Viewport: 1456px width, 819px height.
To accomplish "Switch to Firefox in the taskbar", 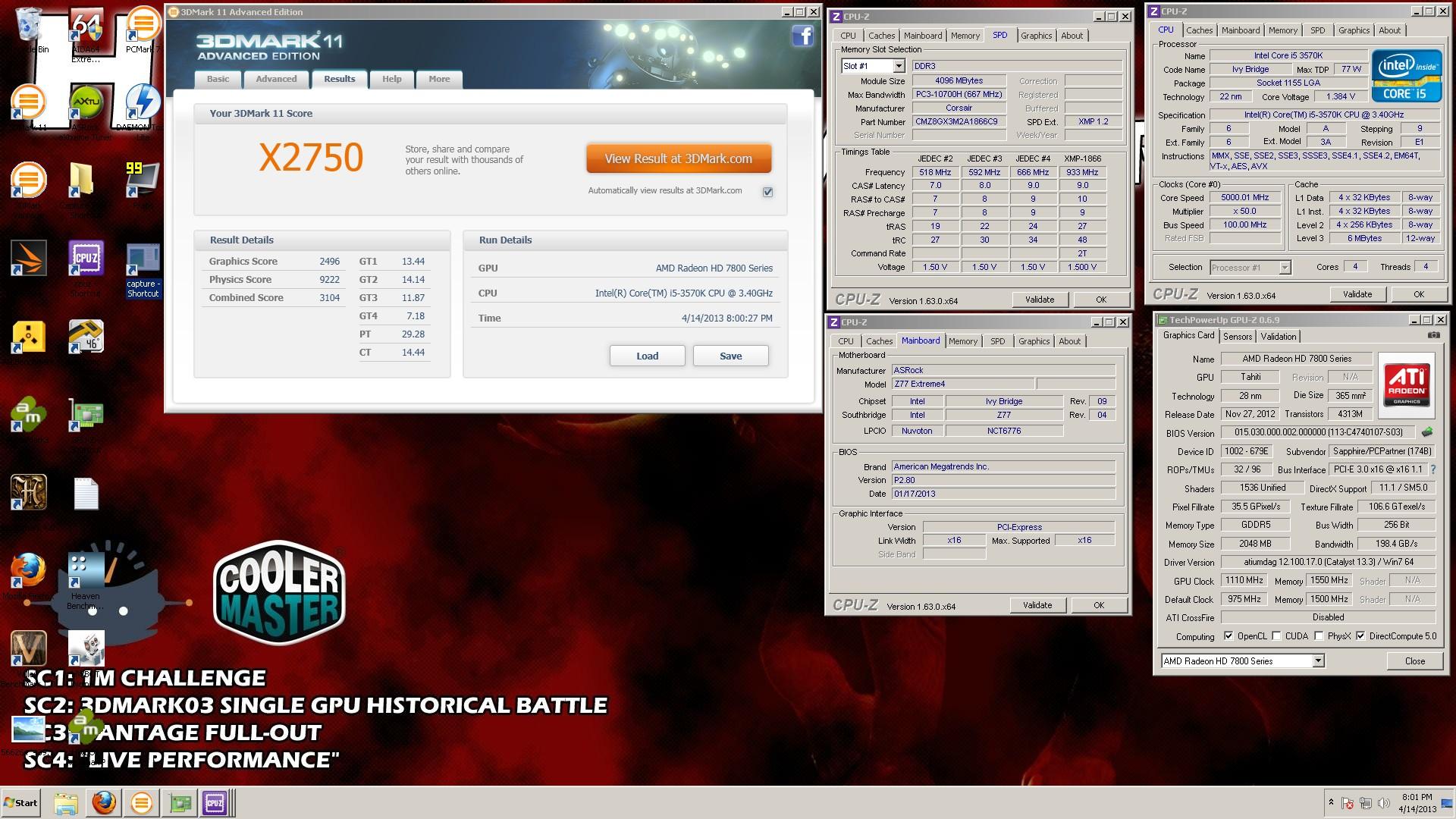I will (x=104, y=802).
